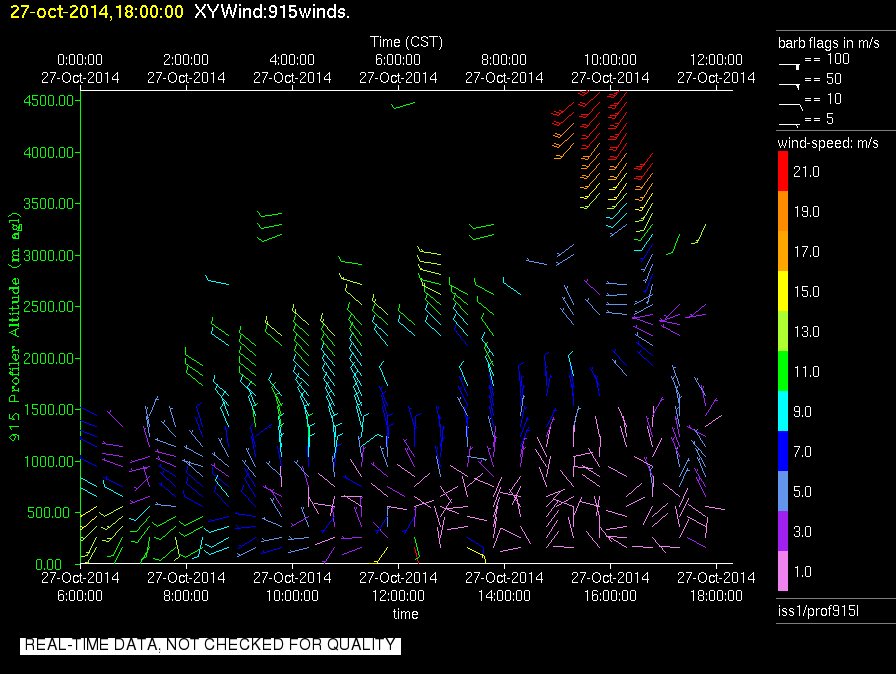Click the 4:00:00 CST top time label
This screenshot has height=674, width=896.
[x=292, y=60]
